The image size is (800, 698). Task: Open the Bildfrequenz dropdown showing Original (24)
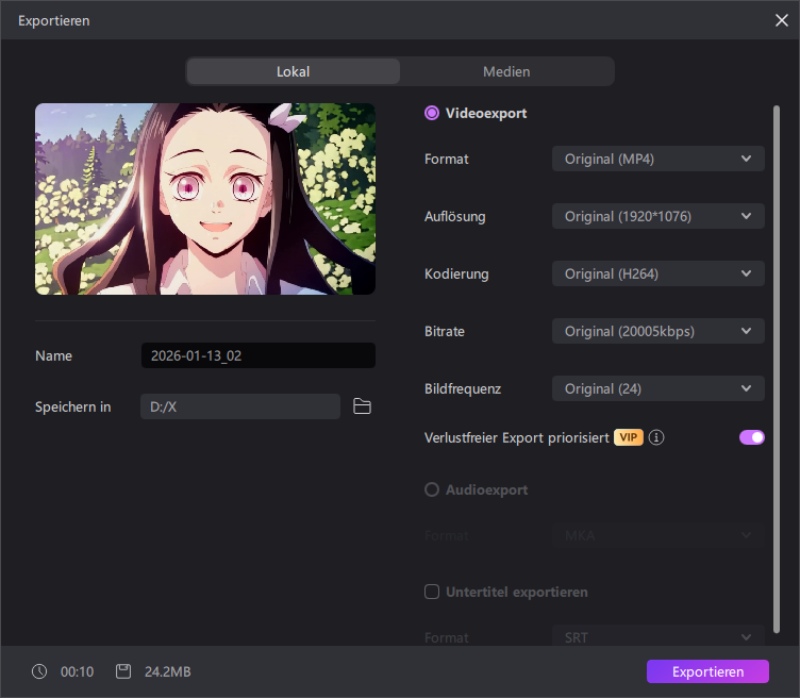coord(657,388)
